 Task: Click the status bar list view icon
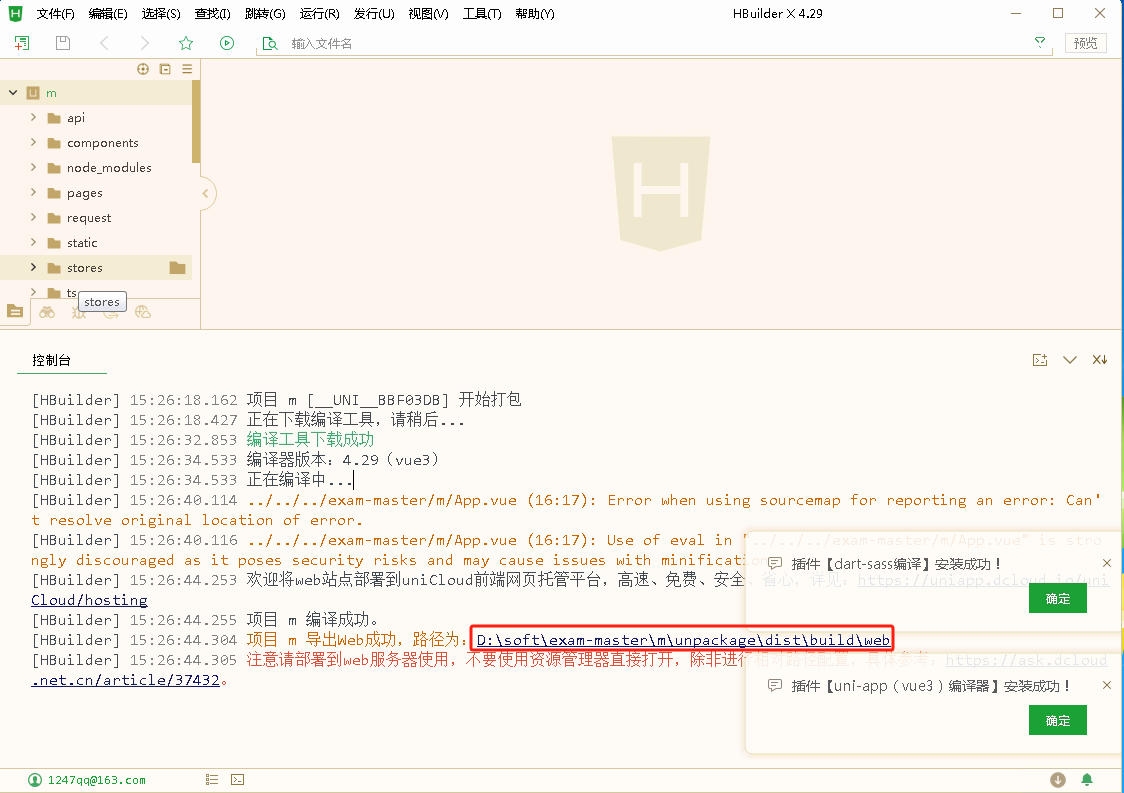pyautogui.click(x=211, y=779)
